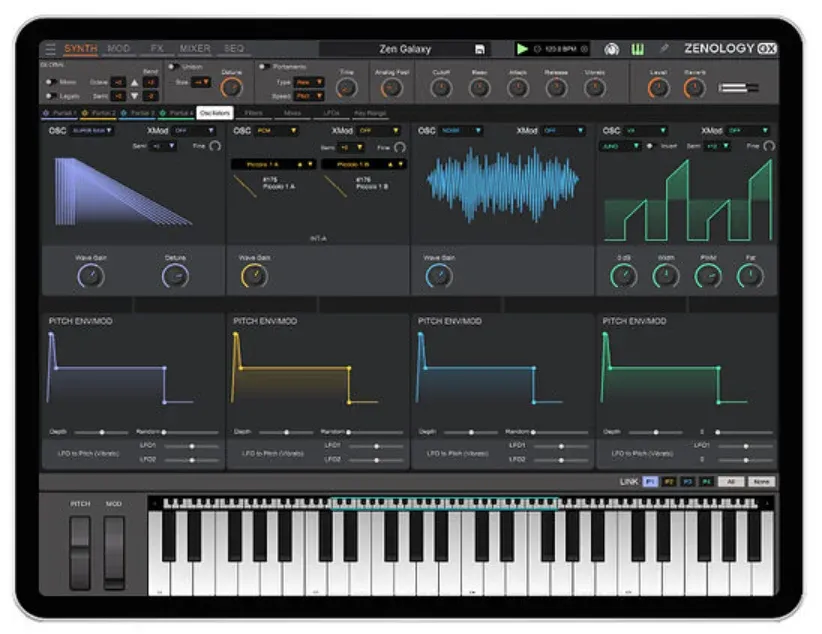The height and width of the screenshot is (634, 822).
Task: Click the pencil edit icon
Action: [664, 48]
